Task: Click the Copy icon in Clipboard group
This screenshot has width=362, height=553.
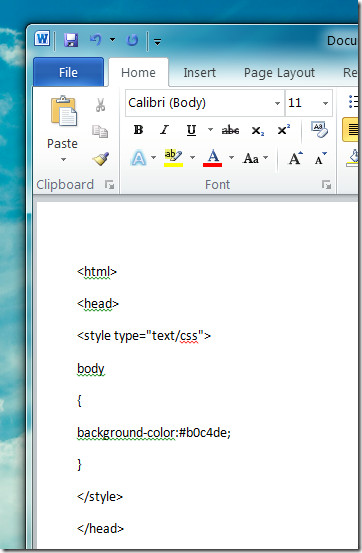Action: coord(100,131)
